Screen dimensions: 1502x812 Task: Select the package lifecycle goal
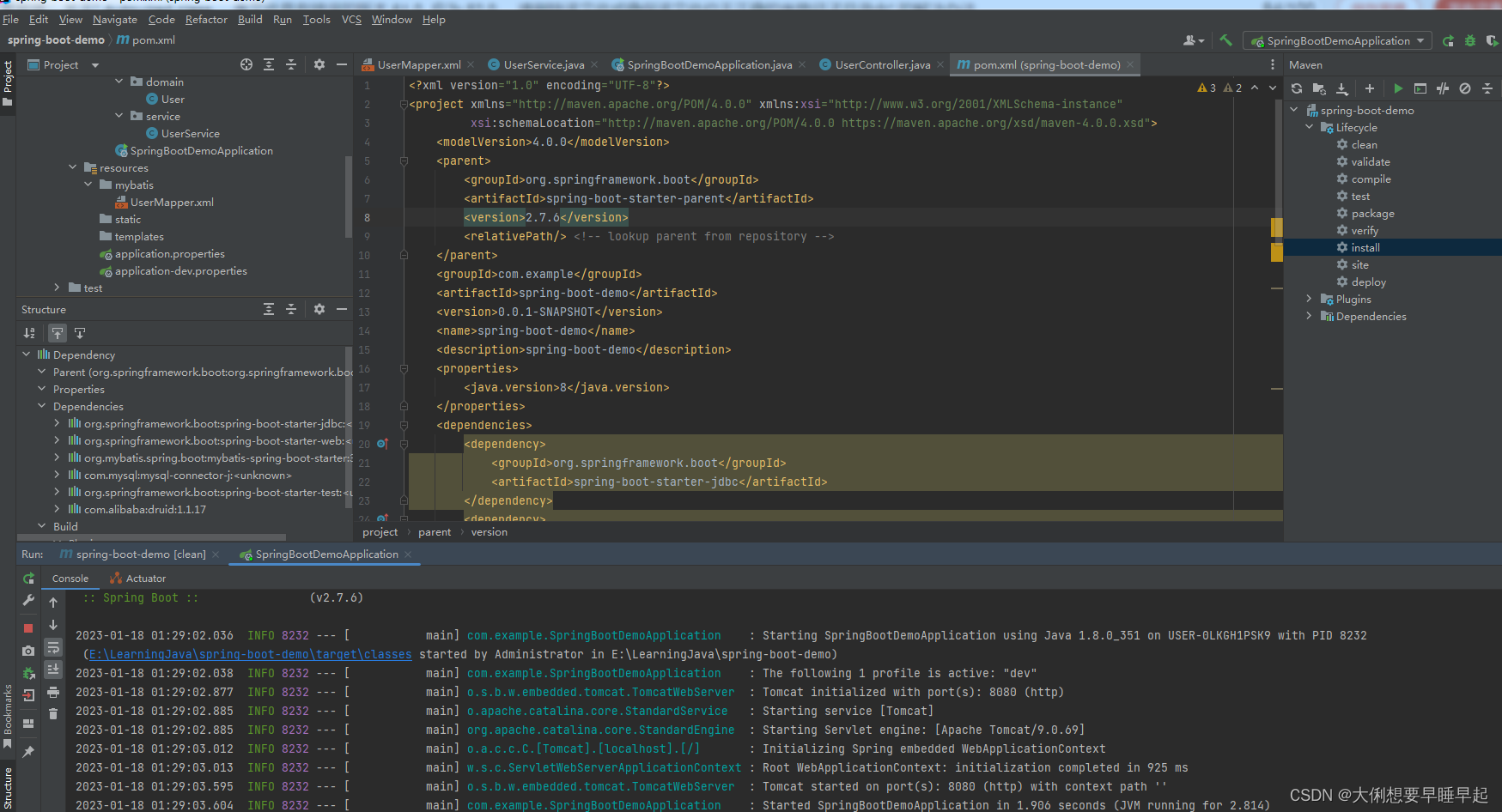click(x=1372, y=213)
